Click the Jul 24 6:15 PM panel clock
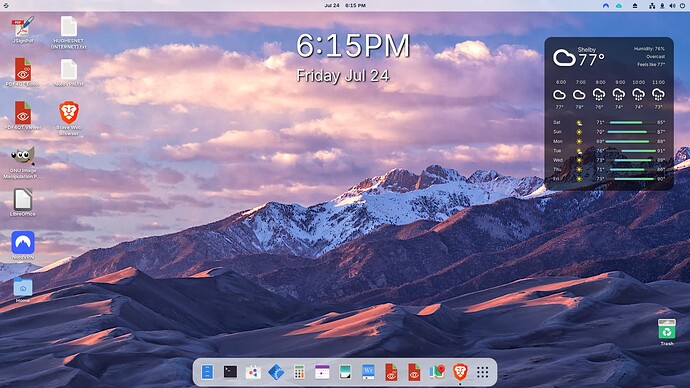690x388 pixels. 345,6
